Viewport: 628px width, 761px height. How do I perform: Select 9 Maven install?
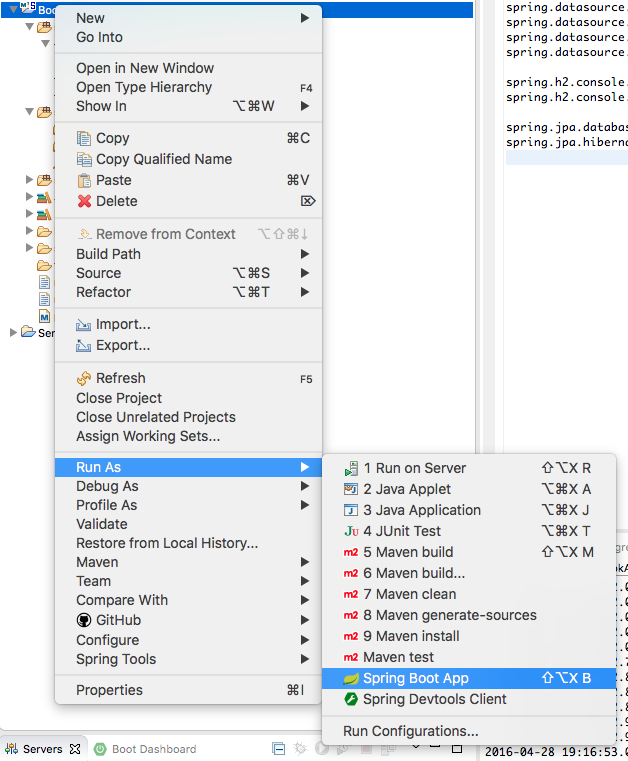[x=469, y=636]
